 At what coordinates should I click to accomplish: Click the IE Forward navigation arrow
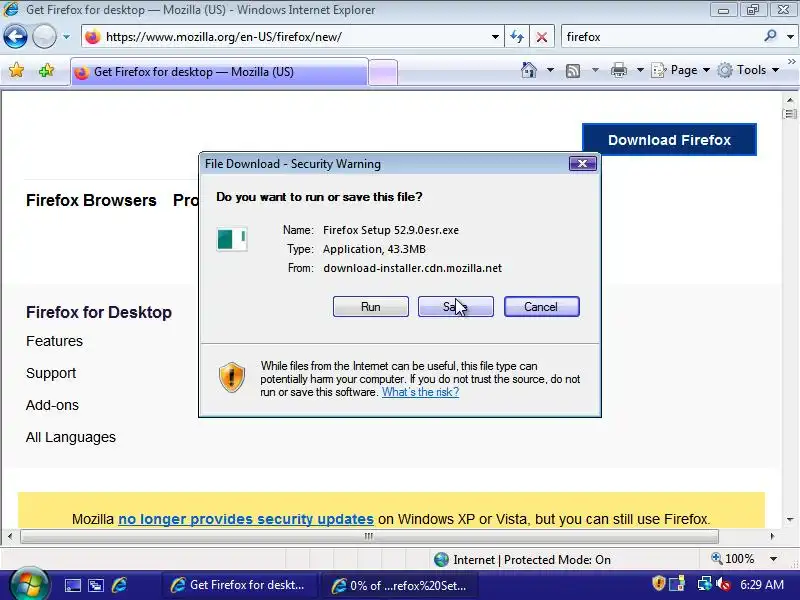(x=44, y=37)
